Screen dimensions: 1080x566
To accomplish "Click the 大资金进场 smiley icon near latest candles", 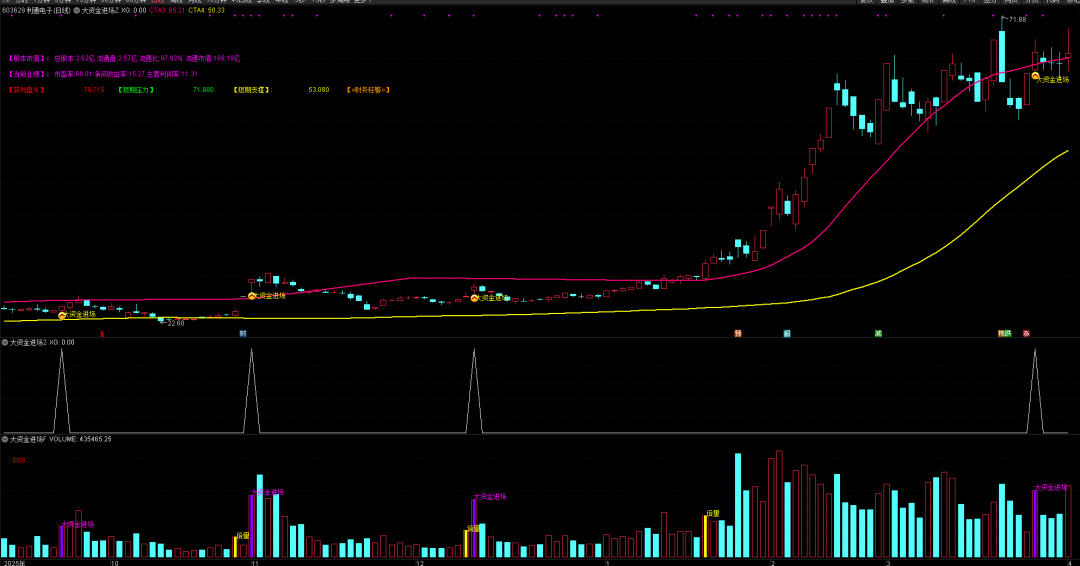I will click(x=1036, y=76).
